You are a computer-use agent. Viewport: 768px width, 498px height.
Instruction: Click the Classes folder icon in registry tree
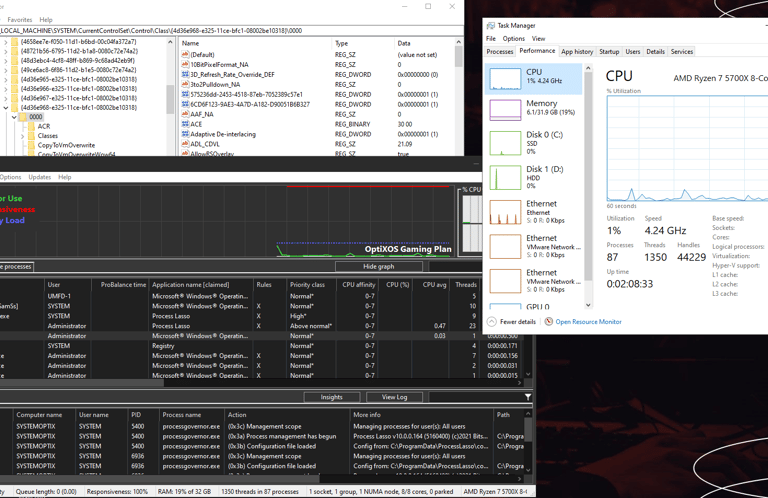[x=32, y=136]
